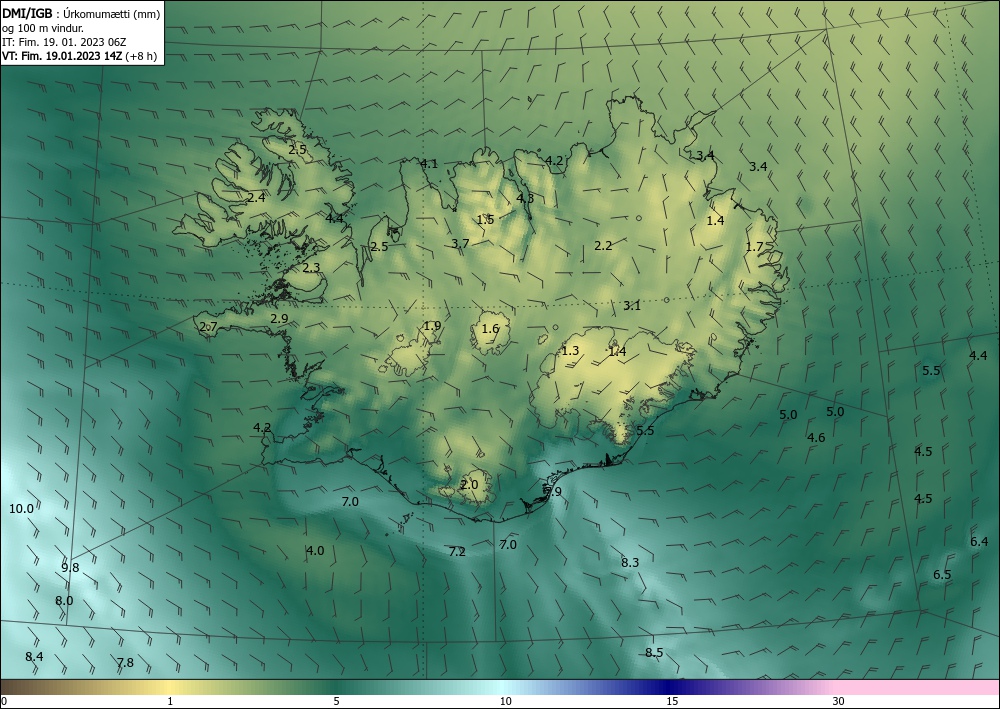Click the 4.1 value label
Screen dimensions: 1000x709
click(429, 164)
